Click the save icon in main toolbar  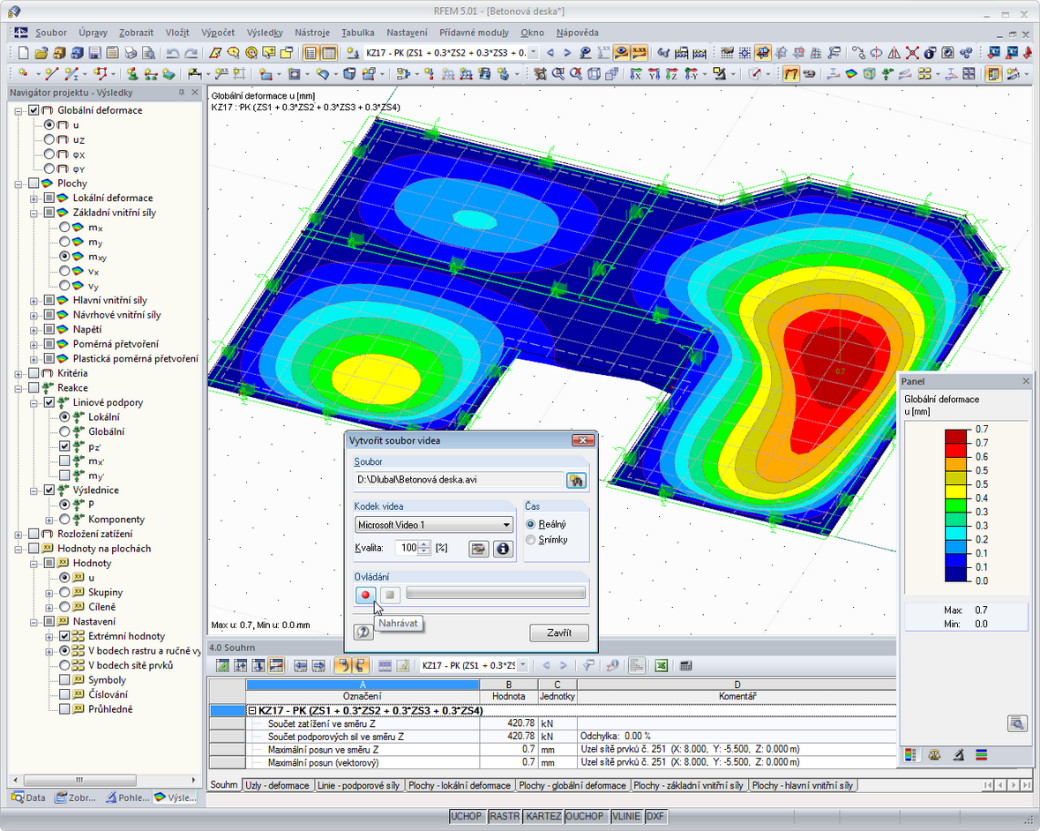[x=95, y=53]
